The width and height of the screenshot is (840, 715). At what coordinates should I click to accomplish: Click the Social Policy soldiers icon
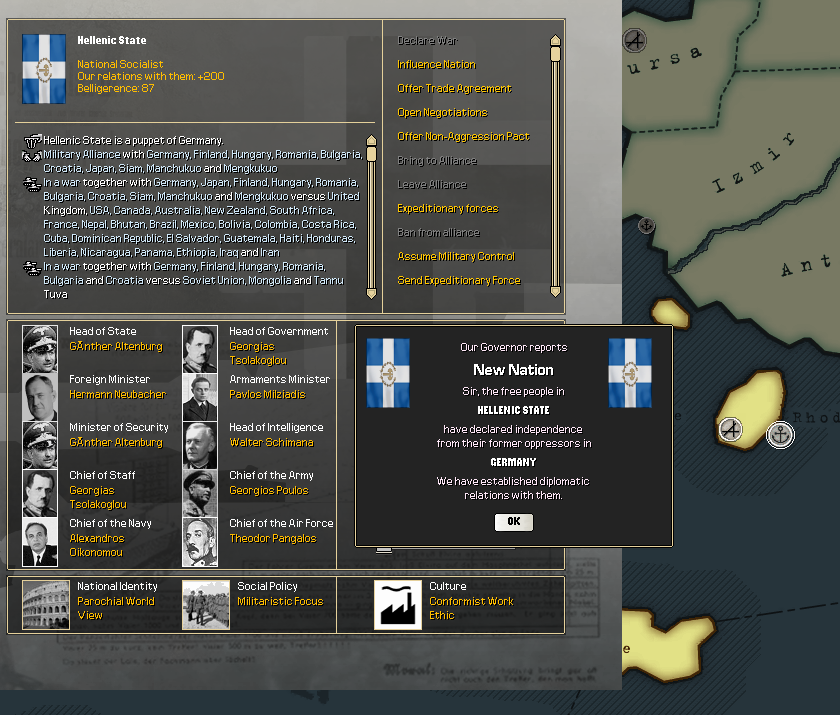coord(206,604)
